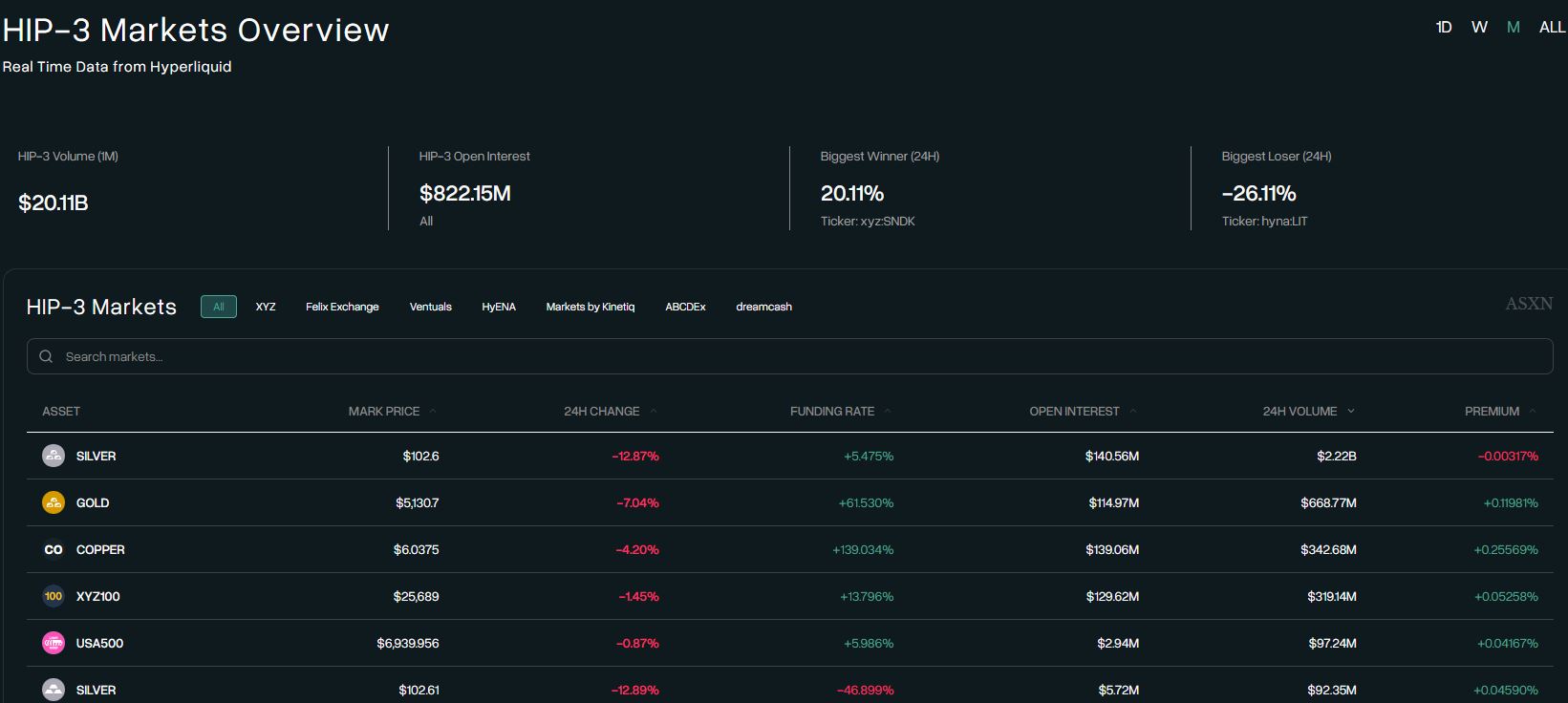Click the gold asset icon
Viewport: 1568px width, 703px height.
click(x=54, y=502)
